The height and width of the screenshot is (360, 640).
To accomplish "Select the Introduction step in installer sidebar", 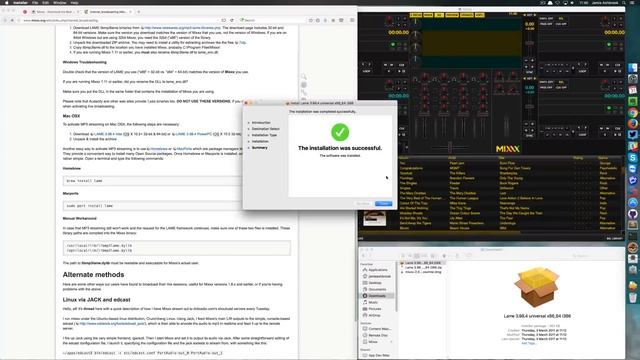I will [x=261, y=122].
